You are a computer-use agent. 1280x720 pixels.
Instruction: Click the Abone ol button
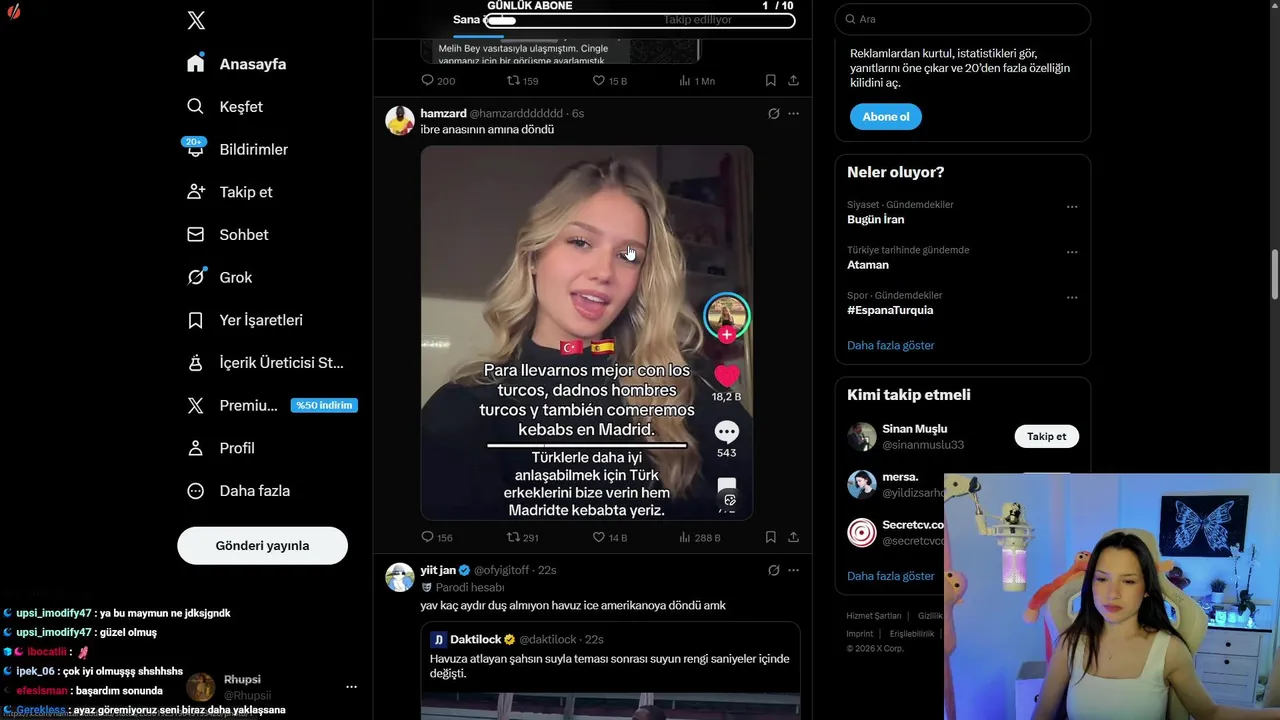point(886,117)
